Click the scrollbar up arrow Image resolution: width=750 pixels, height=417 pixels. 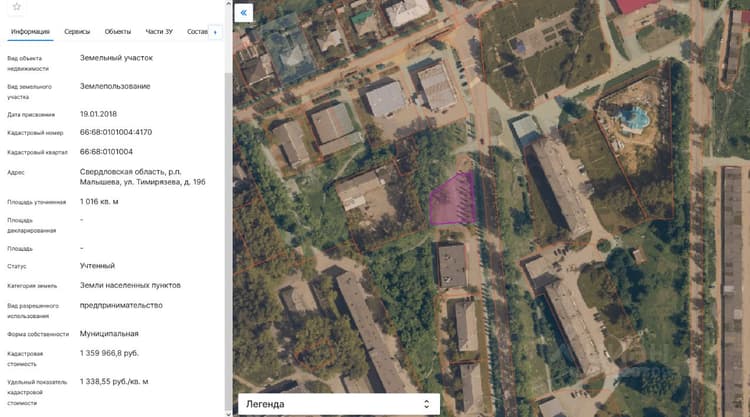228,3
